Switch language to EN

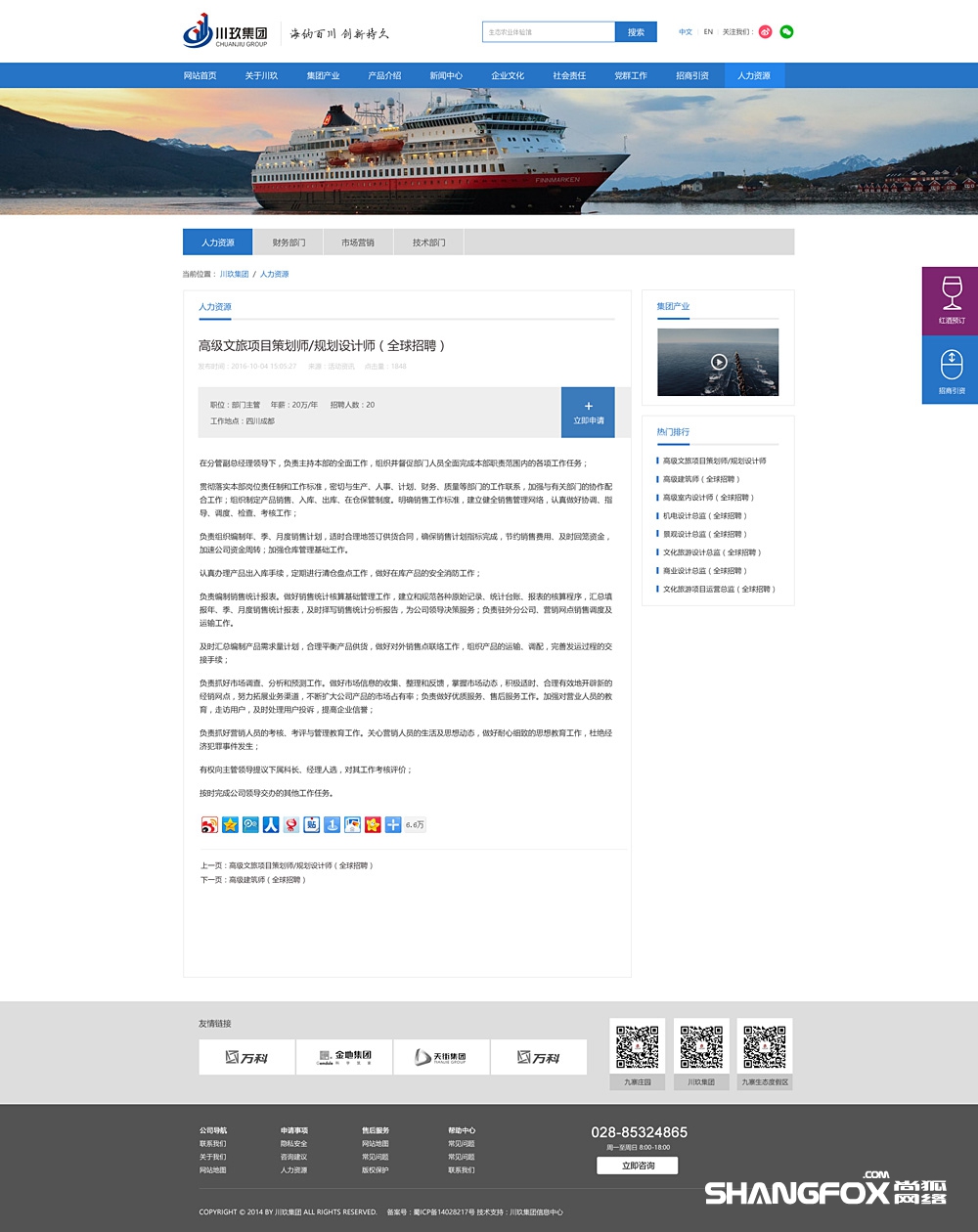point(708,32)
